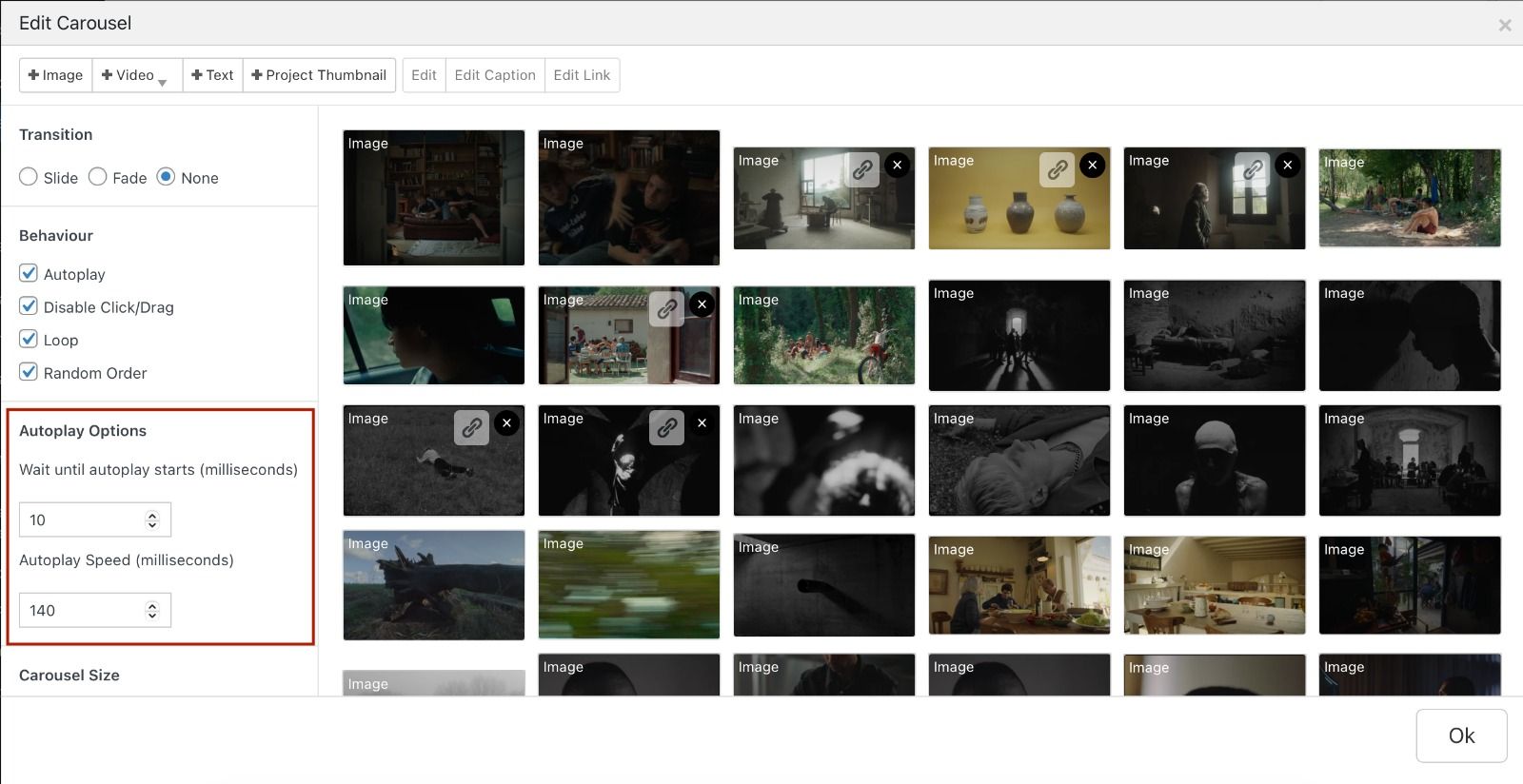The height and width of the screenshot is (784, 1523).
Task: Click the Autoplay Speed stepper arrows
Action: [152, 610]
